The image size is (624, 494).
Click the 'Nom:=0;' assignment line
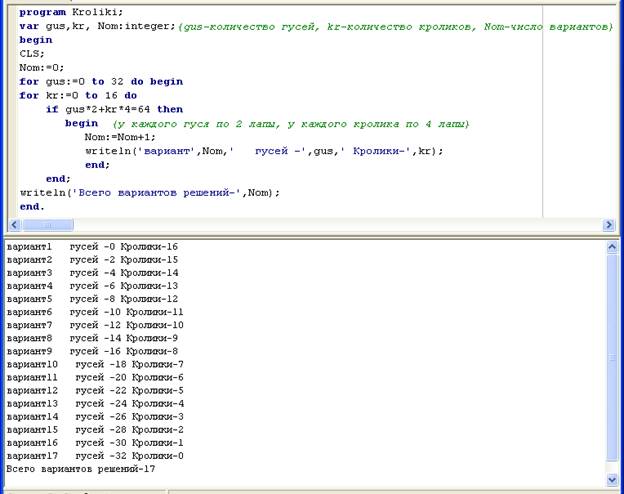41,67
